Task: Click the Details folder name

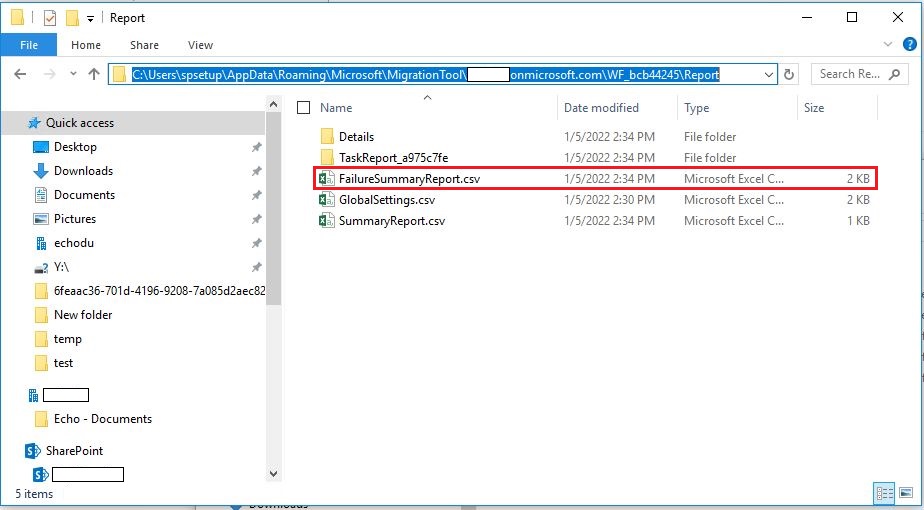Action: (x=357, y=137)
